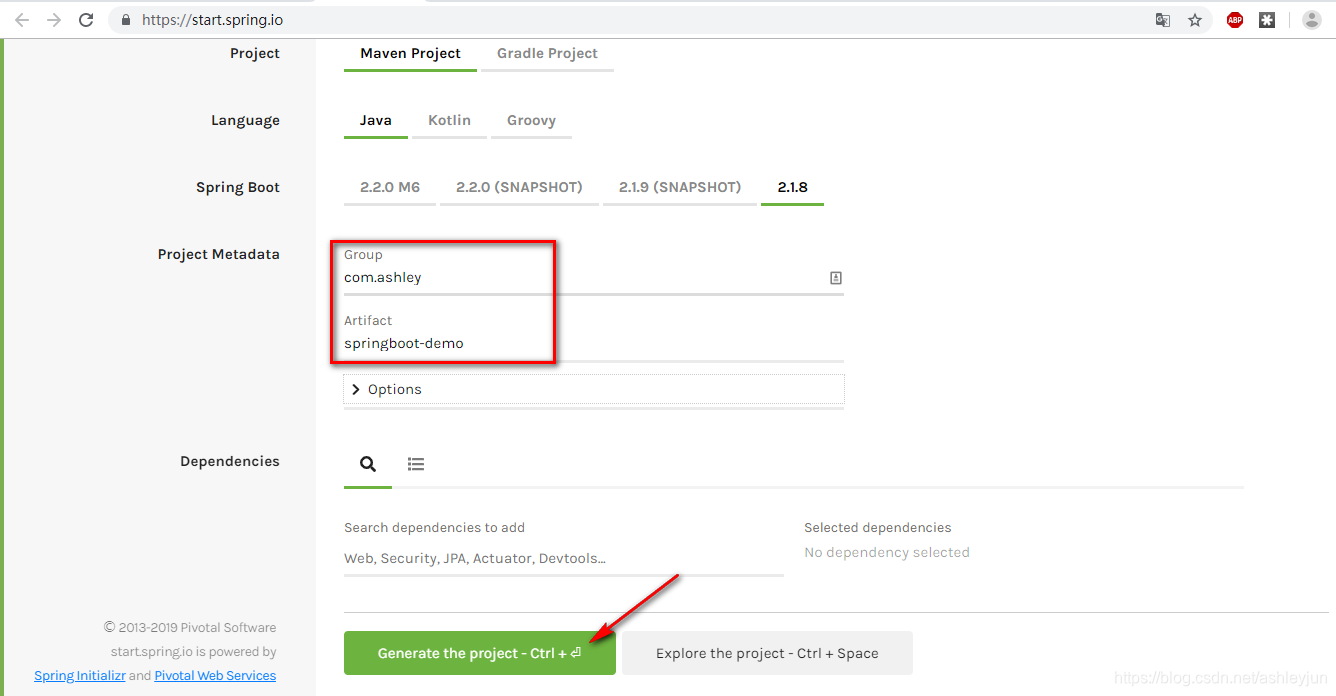Click the search dependencies input field
The width and height of the screenshot is (1336, 696).
pos(564,558)
